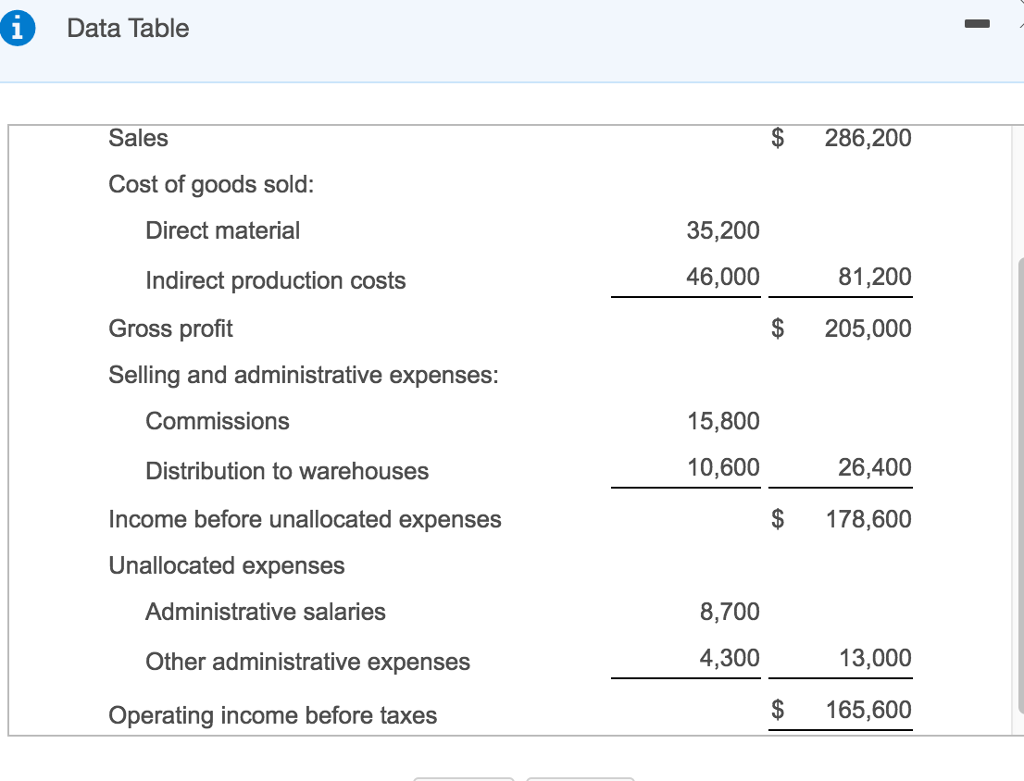Click the 'Cost of goods sold:' label
1024x781 pixels.
(211, 184)
